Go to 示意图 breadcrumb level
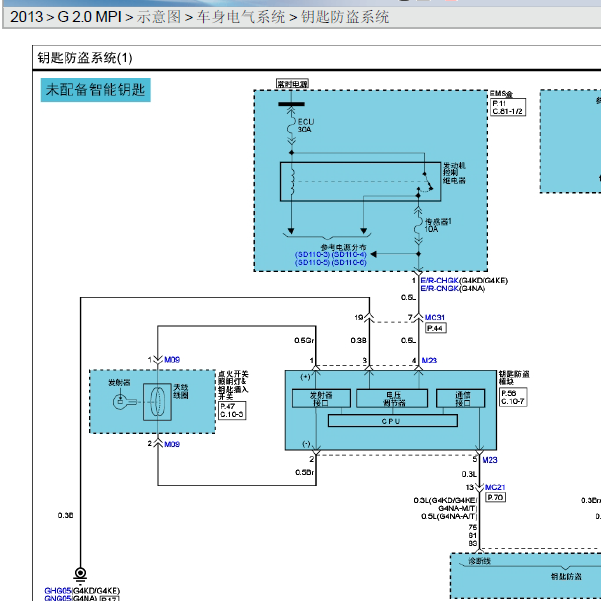 pyautogui.click(x=159, y=17)
